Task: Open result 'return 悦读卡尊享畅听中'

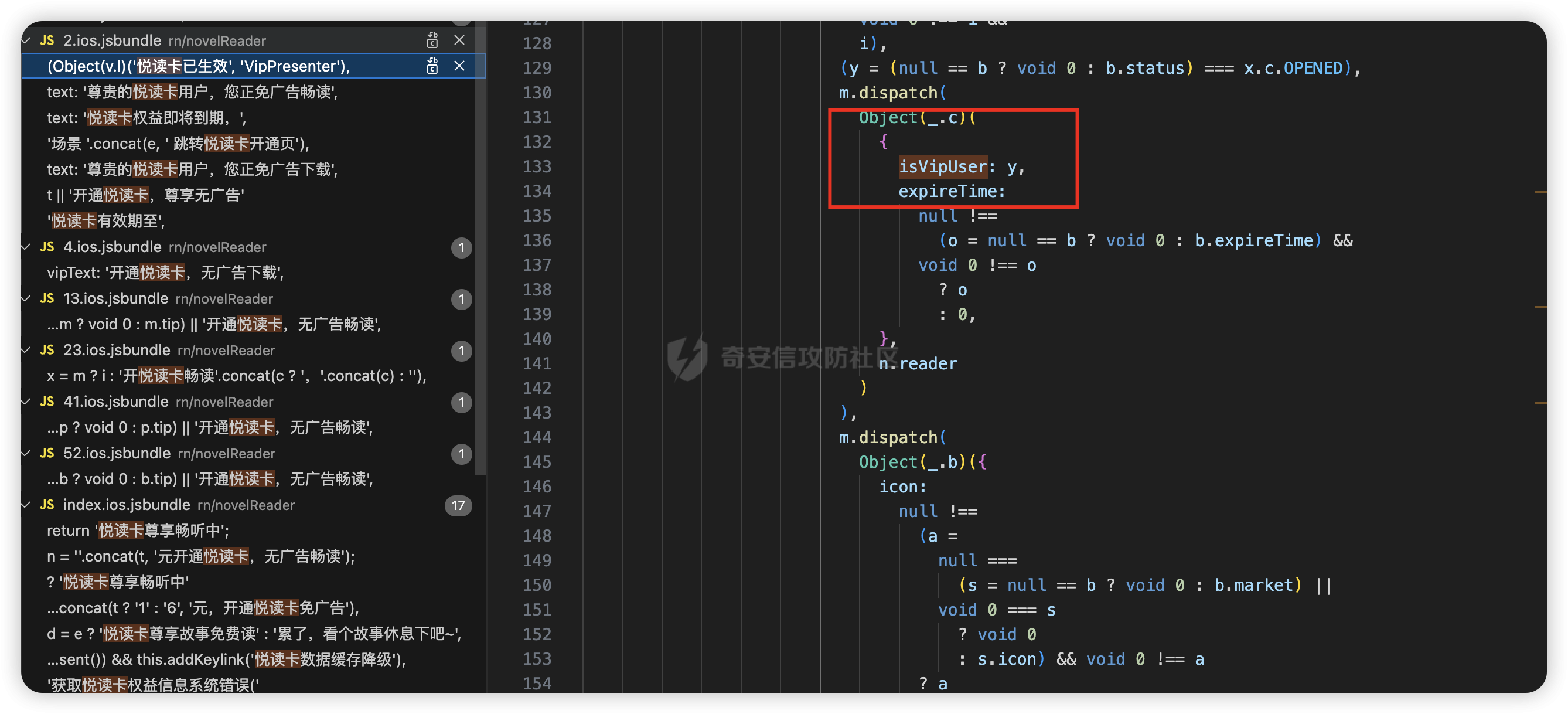Action: click(x=138, y=531)
